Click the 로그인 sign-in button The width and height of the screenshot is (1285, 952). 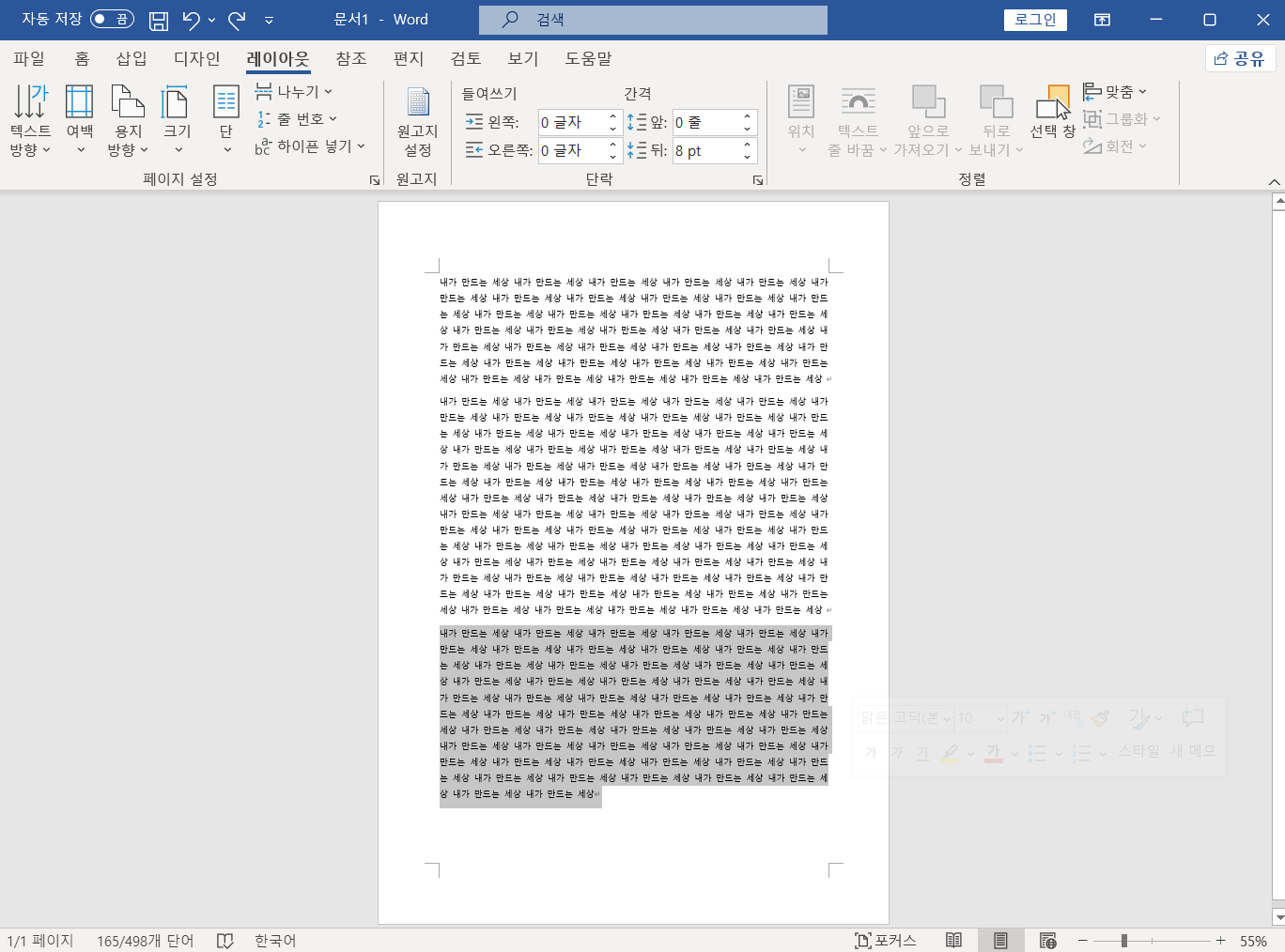(1035, 20)
